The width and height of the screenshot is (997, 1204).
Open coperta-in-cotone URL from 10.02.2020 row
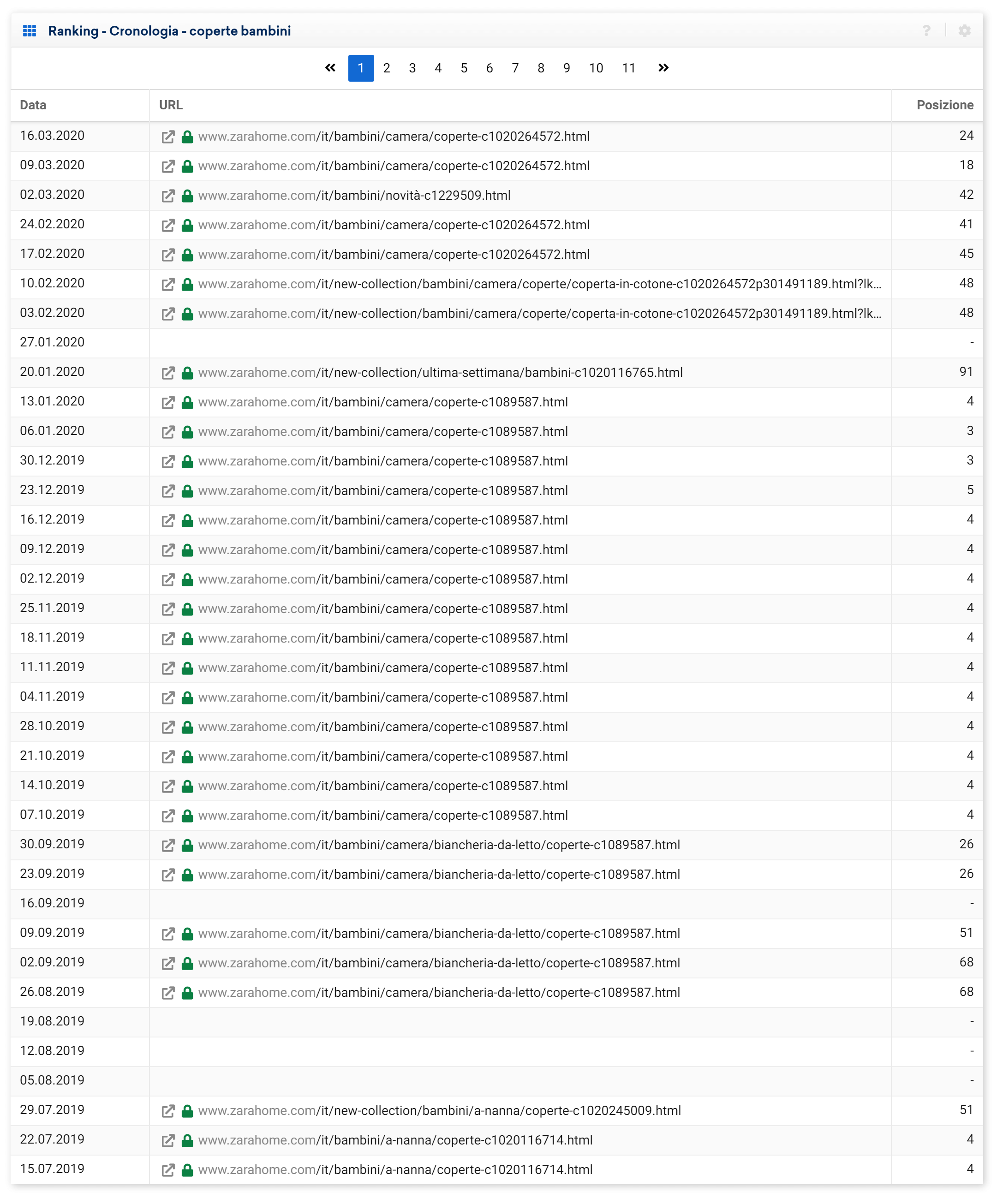[540, 284]
